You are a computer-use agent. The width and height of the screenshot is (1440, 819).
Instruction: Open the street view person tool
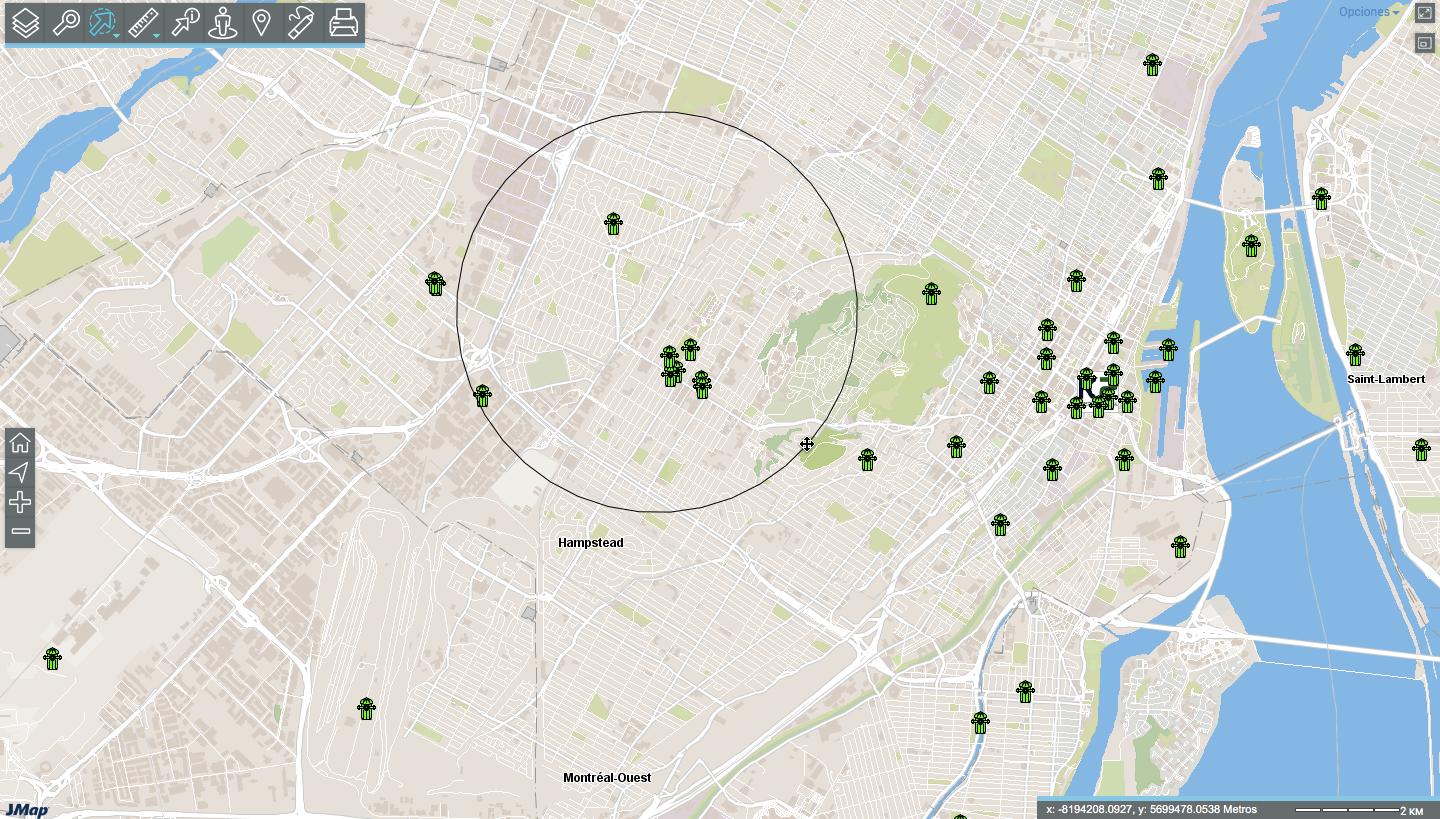pos(223,22)
